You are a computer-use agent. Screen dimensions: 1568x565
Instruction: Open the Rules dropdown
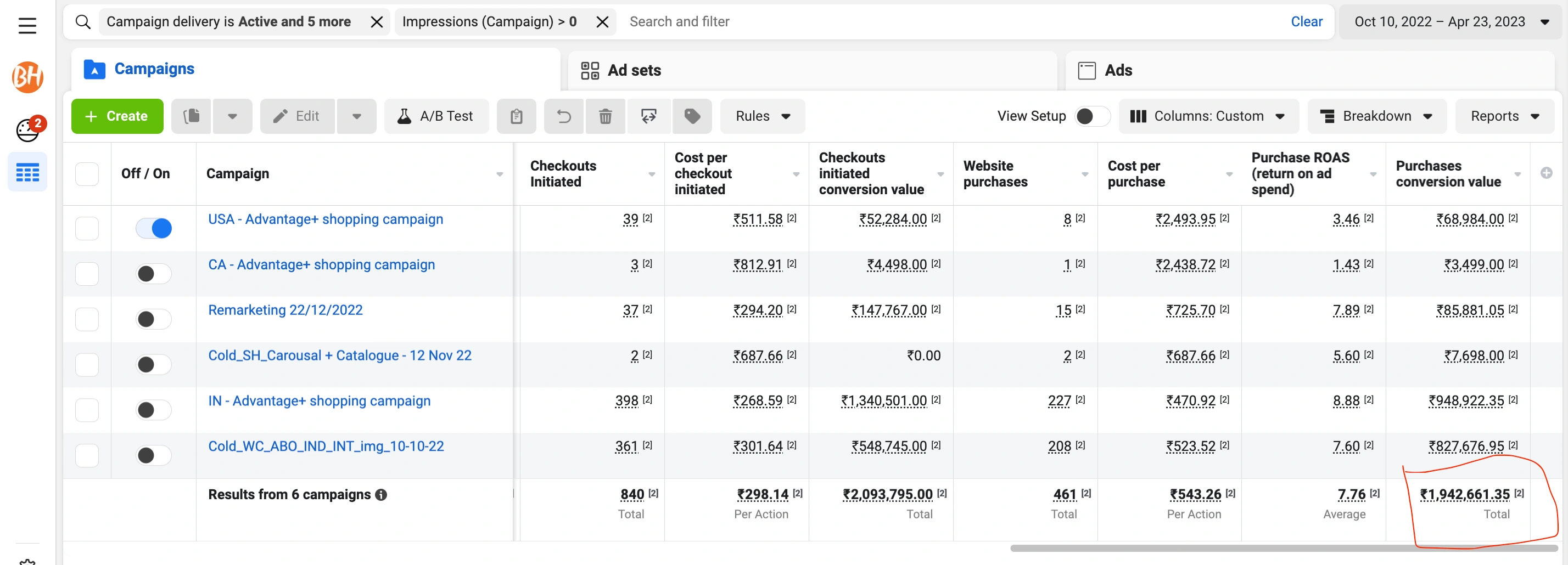pos(763,116)
